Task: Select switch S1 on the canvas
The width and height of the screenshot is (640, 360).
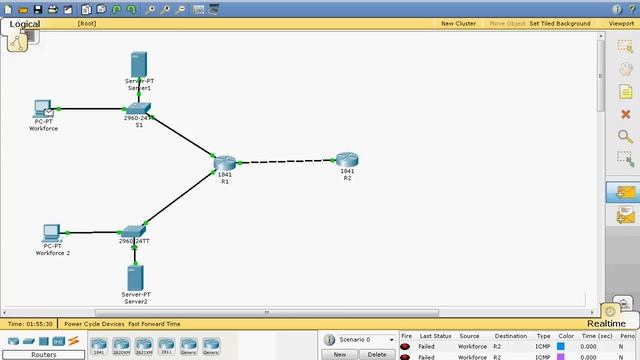Action: pos(138,109)
